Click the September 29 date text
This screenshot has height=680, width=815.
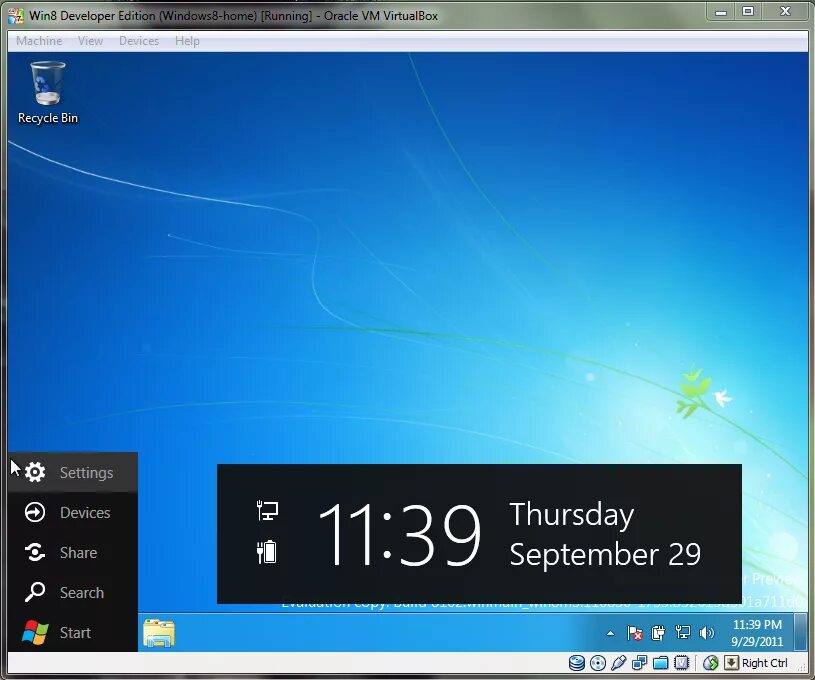click(606, 554)
